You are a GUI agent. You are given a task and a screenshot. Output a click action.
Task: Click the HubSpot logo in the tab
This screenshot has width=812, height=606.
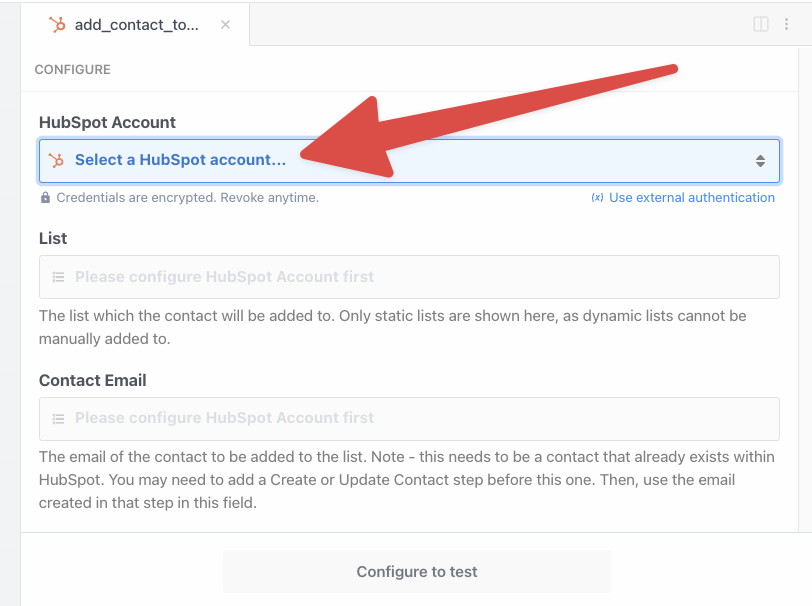click(57, 25)
